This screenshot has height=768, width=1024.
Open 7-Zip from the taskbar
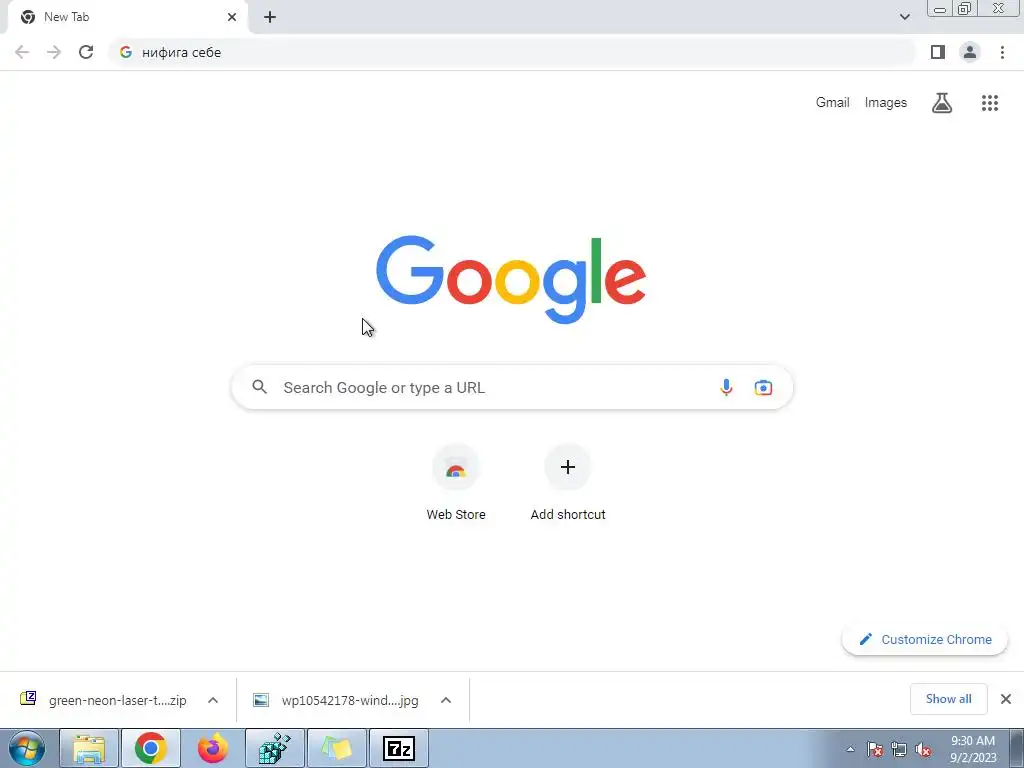(399, 748)
